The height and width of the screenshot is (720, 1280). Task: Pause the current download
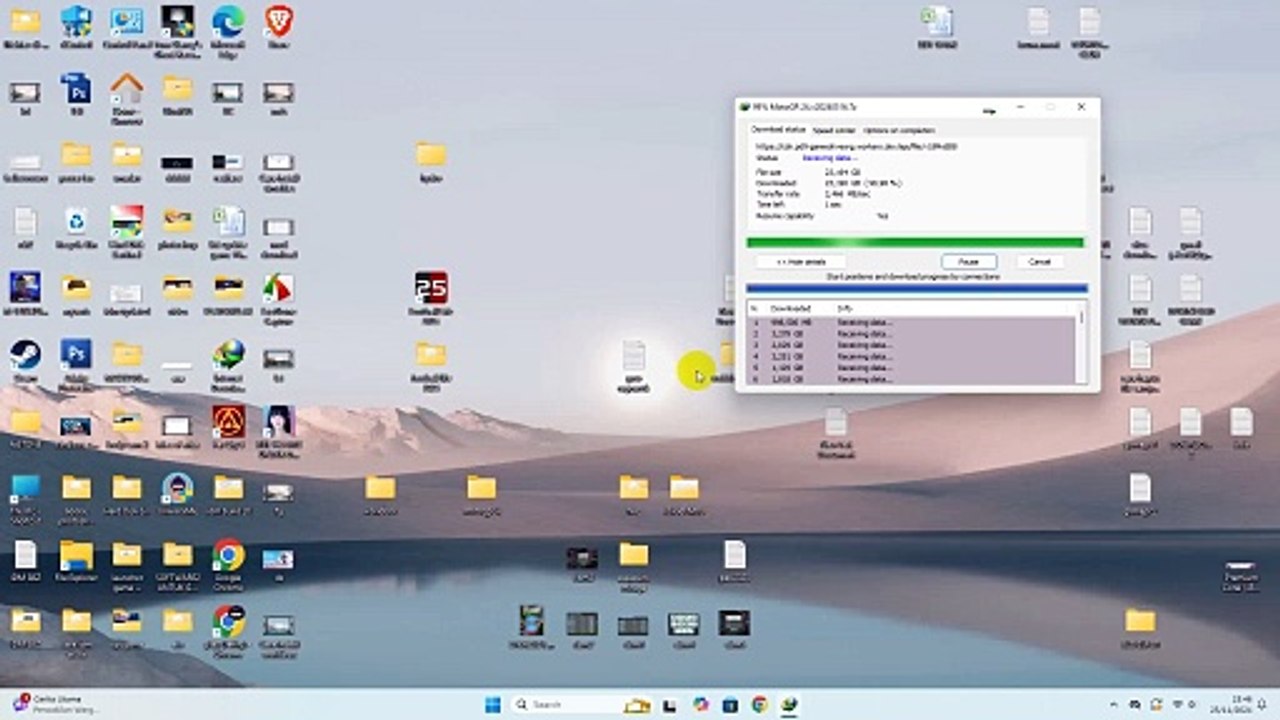[x=968, y=261]
